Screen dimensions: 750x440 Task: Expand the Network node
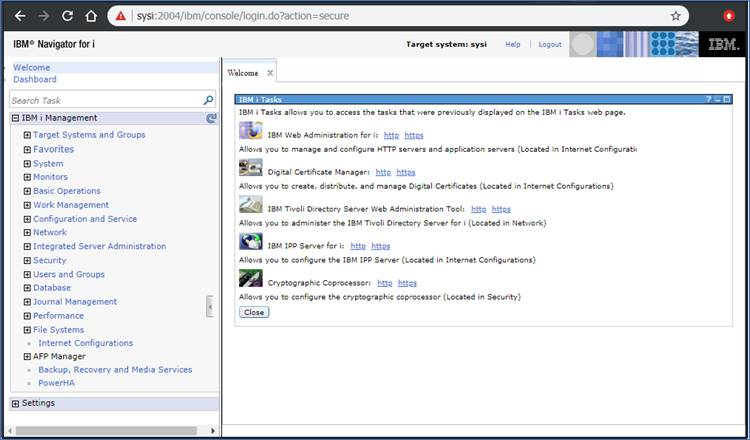[27, 232]
